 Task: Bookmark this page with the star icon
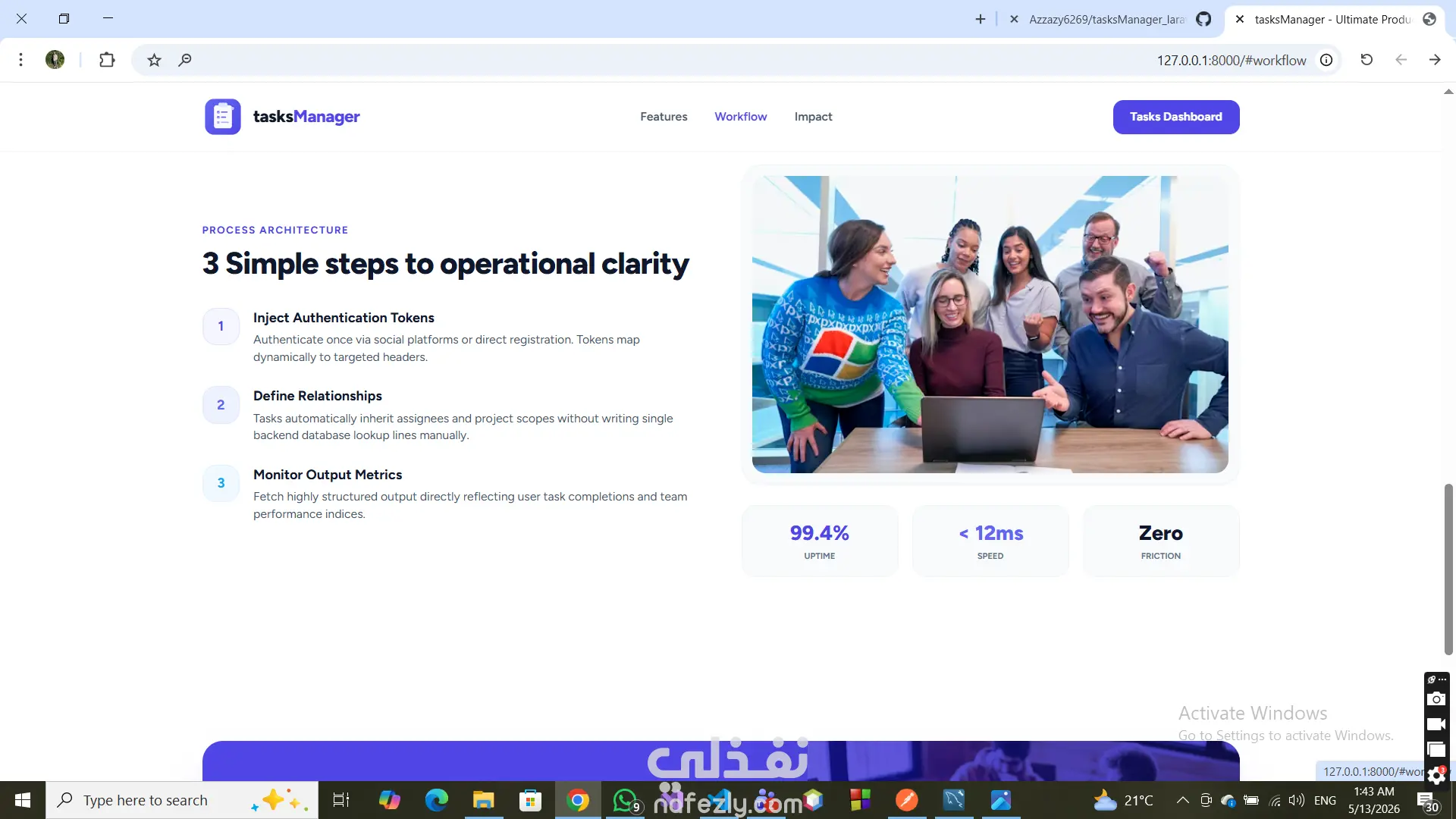pyautogui.click(x=155, y=60)
